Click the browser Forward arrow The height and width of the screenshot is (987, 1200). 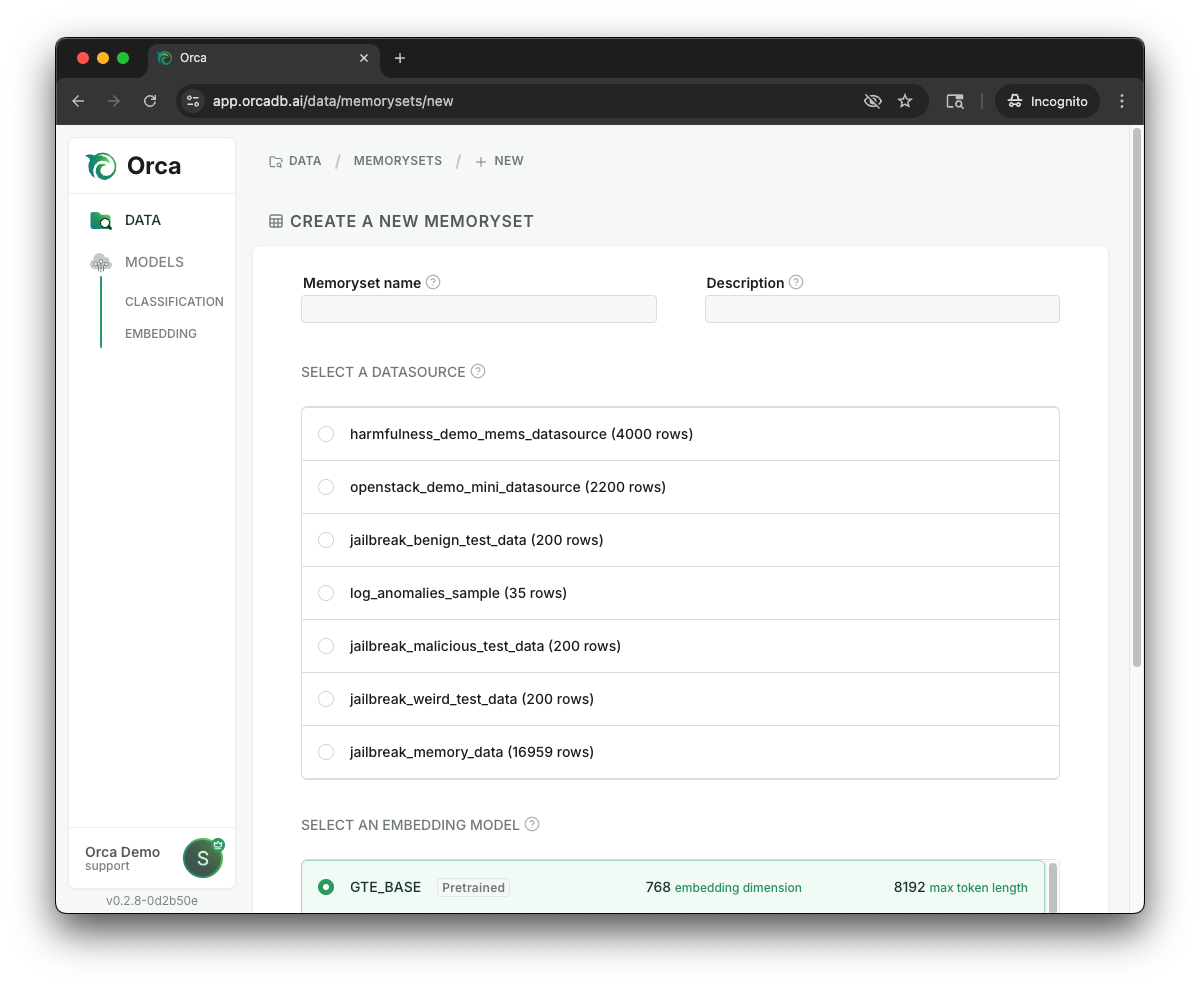coord(114,101)
